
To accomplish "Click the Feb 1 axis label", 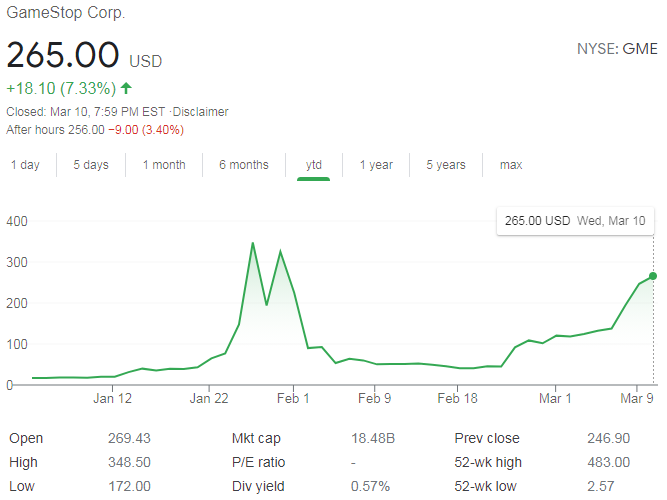I will point(293,398).
